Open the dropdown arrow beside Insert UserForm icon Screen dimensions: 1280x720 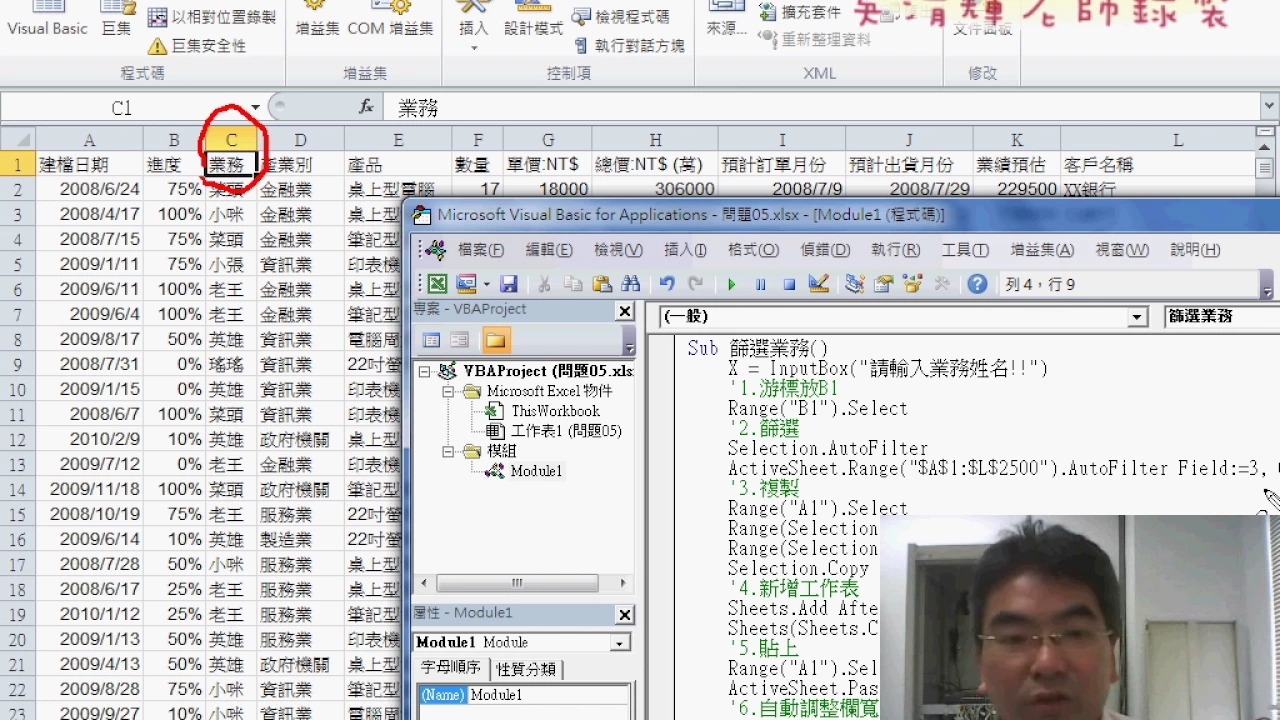point(485,284)
